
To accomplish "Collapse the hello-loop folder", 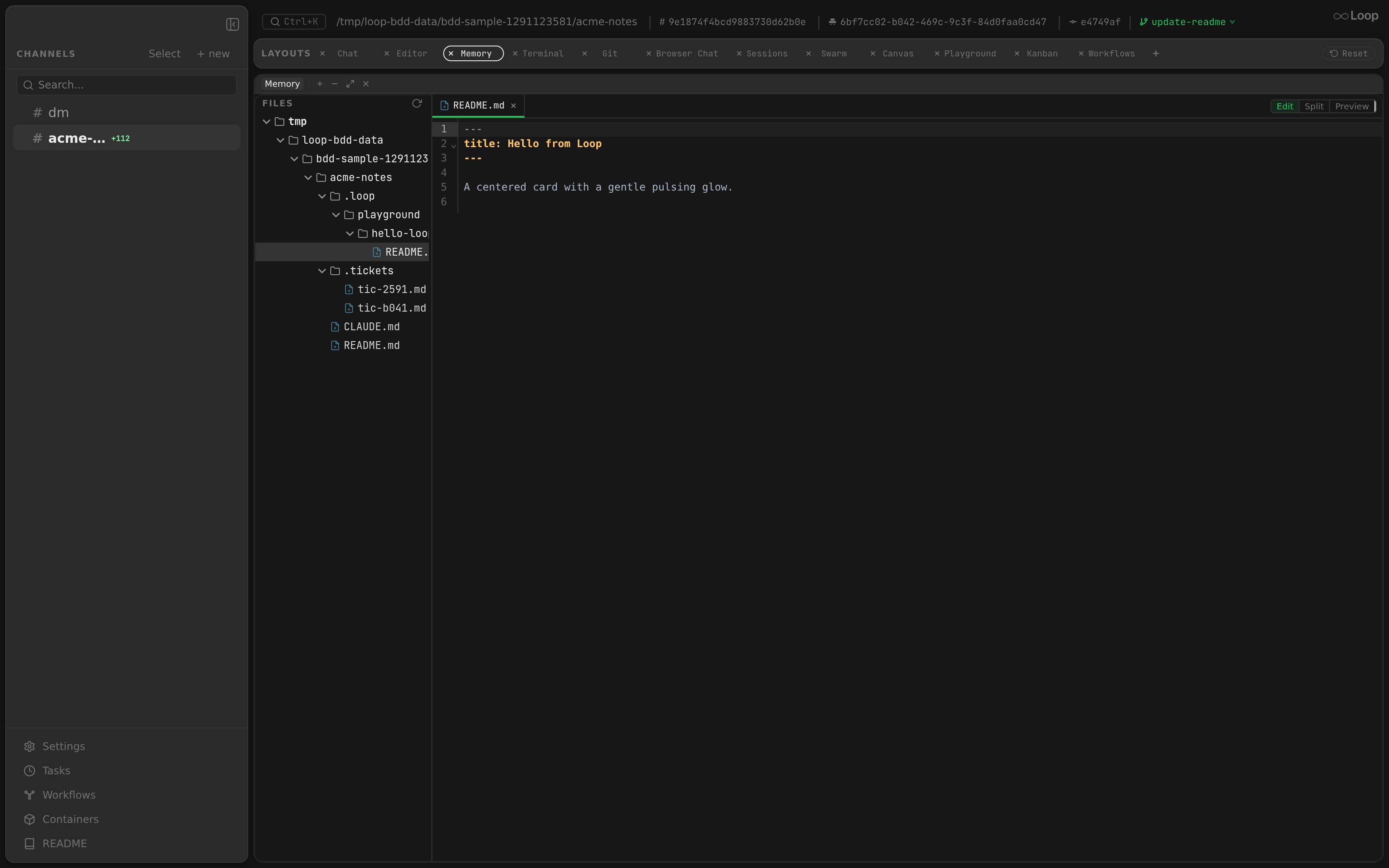I will (349, 233).
